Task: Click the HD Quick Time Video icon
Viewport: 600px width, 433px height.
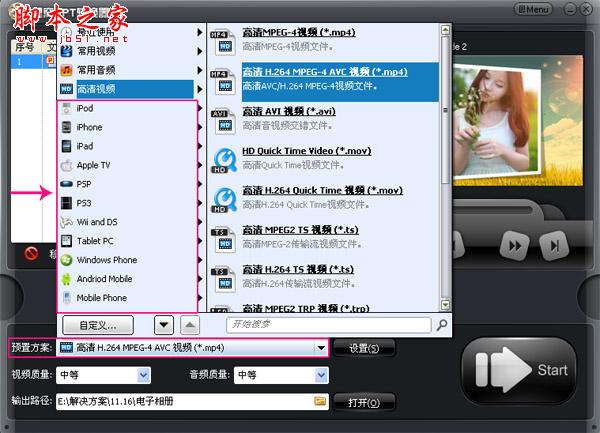Action: tap(223, 161)
